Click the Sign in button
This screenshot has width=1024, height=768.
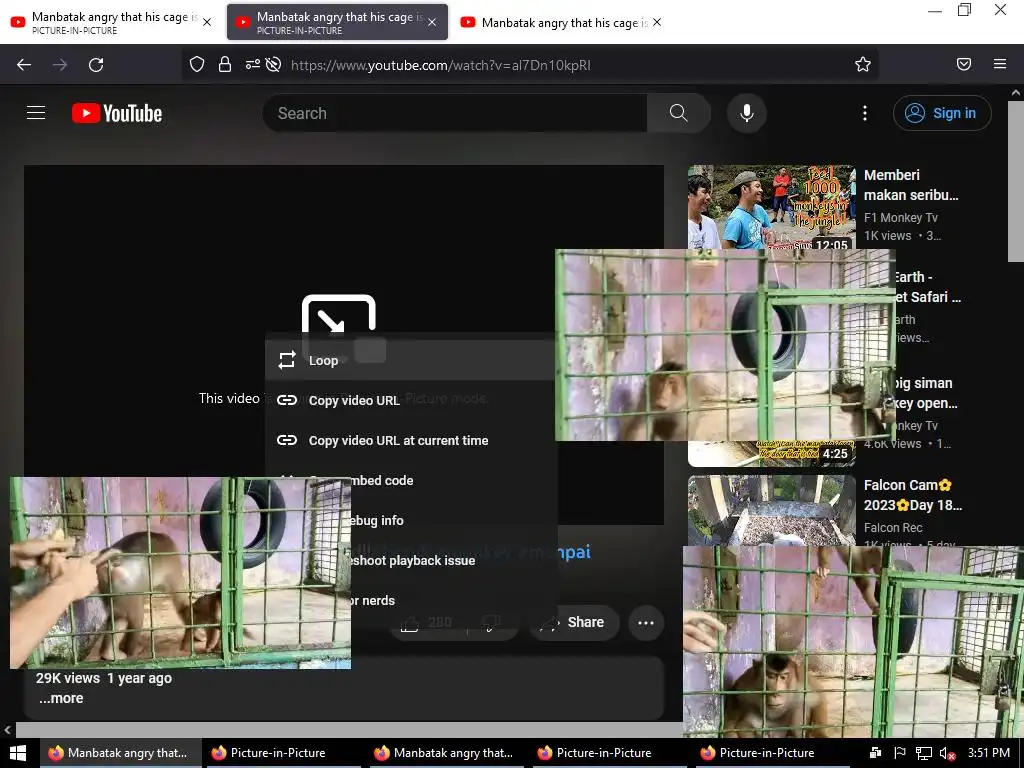click(942, 113)
